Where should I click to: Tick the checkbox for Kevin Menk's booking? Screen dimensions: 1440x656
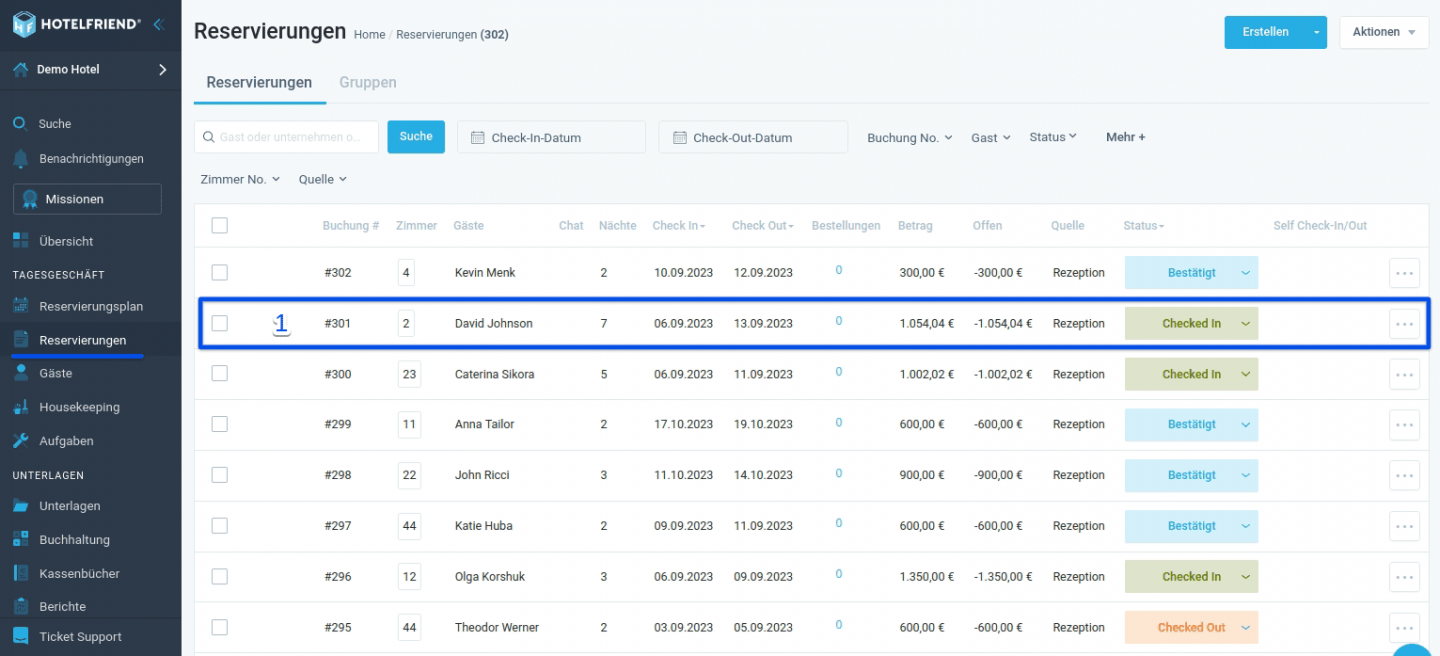click(x=220, y=272)
